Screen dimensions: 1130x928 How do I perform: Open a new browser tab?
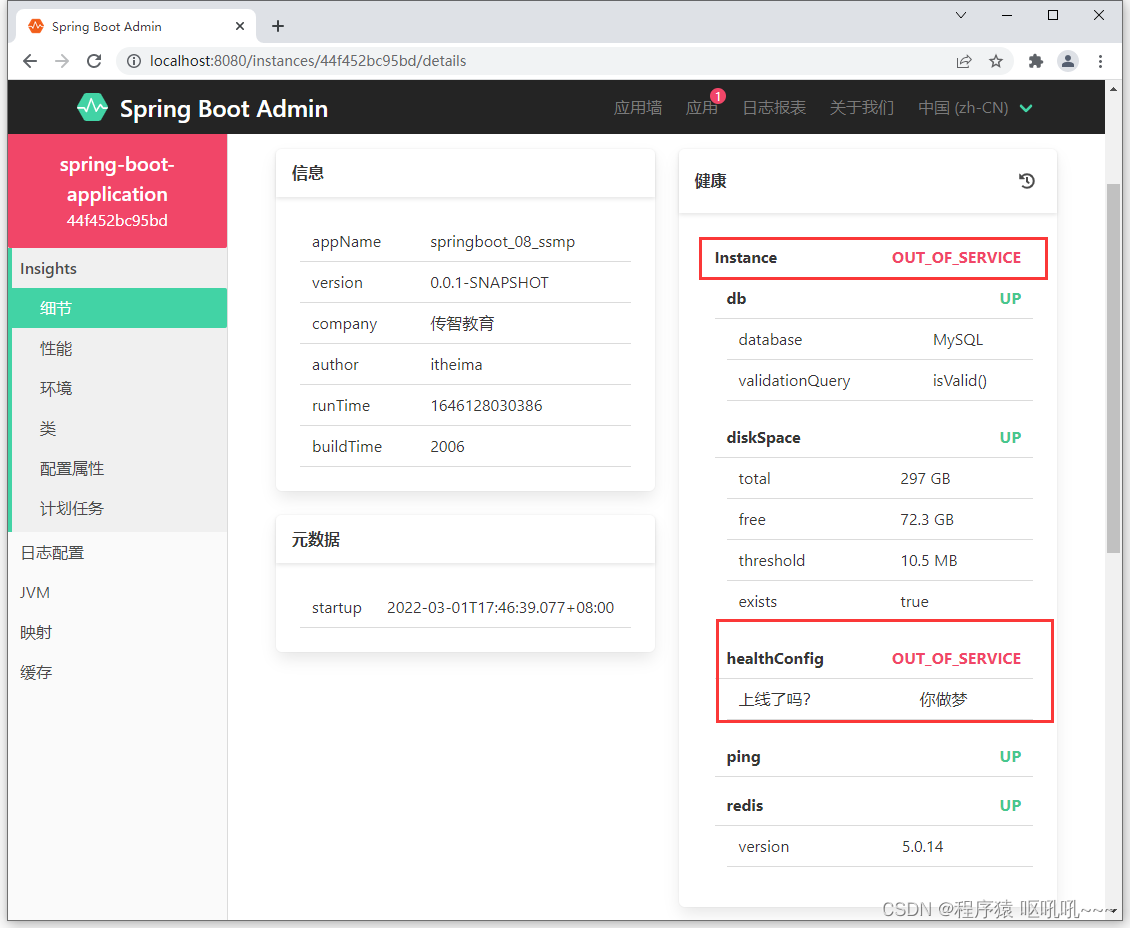(x=277, y=26)
